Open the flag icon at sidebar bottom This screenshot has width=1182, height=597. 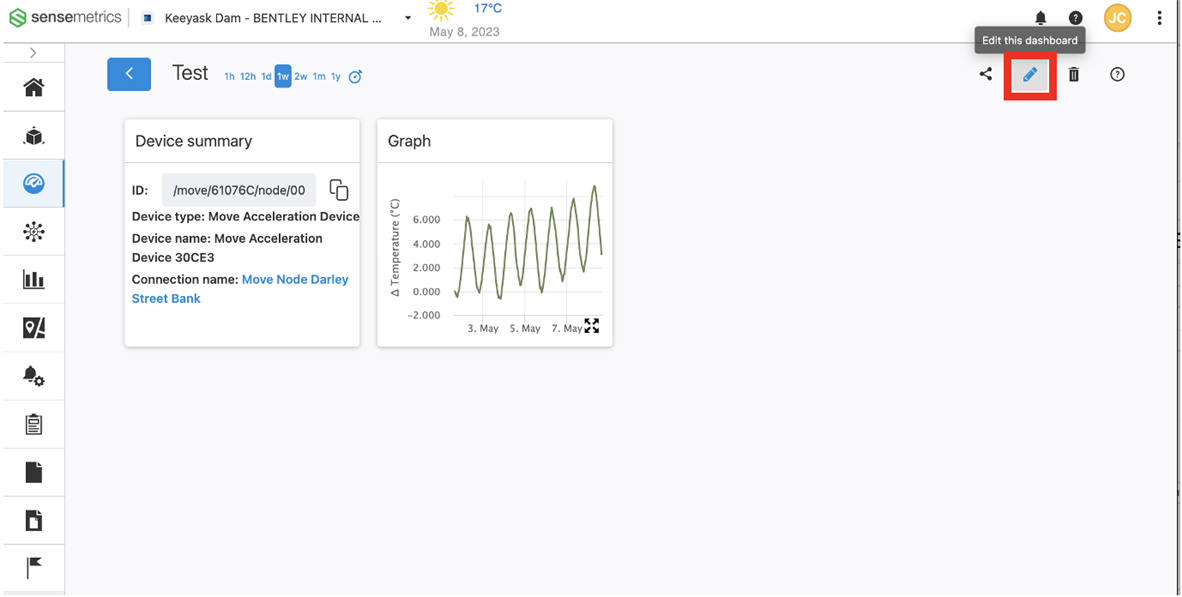33,567
